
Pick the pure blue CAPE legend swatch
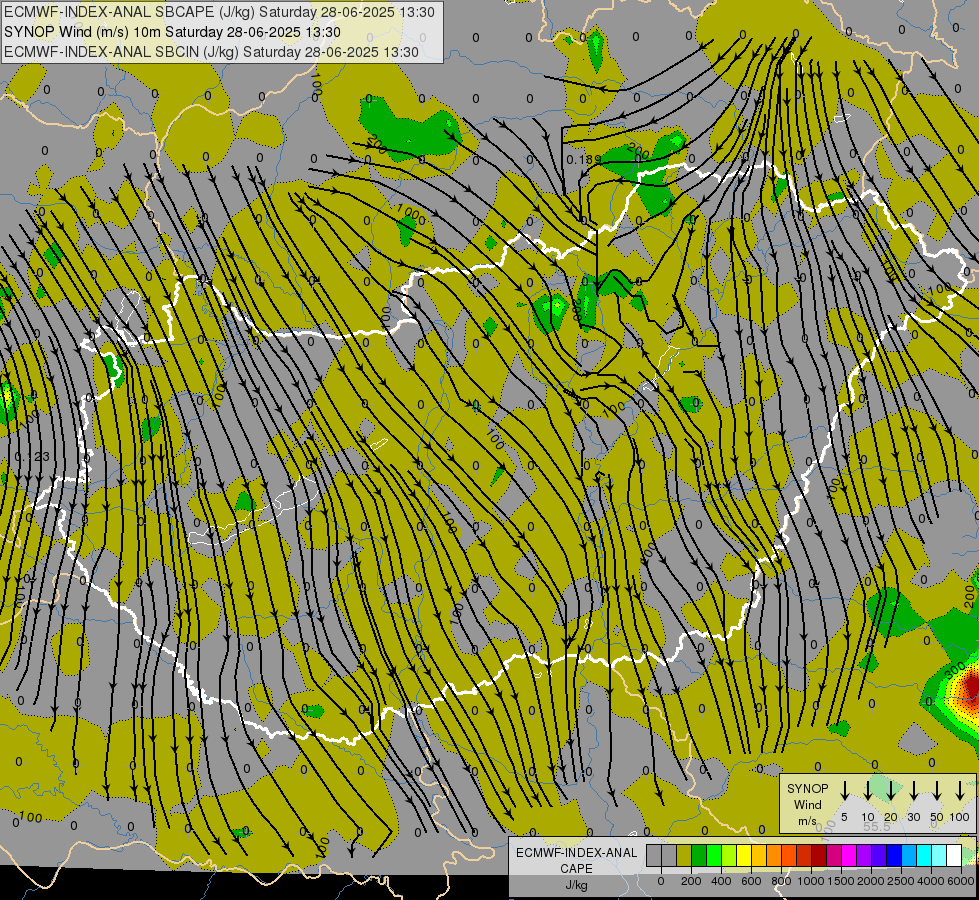click(x=893, y=855)
